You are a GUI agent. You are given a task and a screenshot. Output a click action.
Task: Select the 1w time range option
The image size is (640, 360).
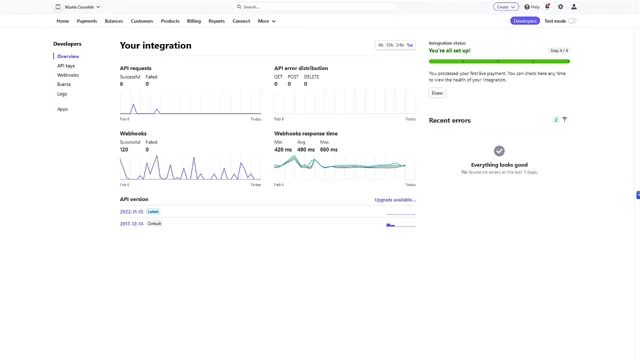[x=410, y=45]
